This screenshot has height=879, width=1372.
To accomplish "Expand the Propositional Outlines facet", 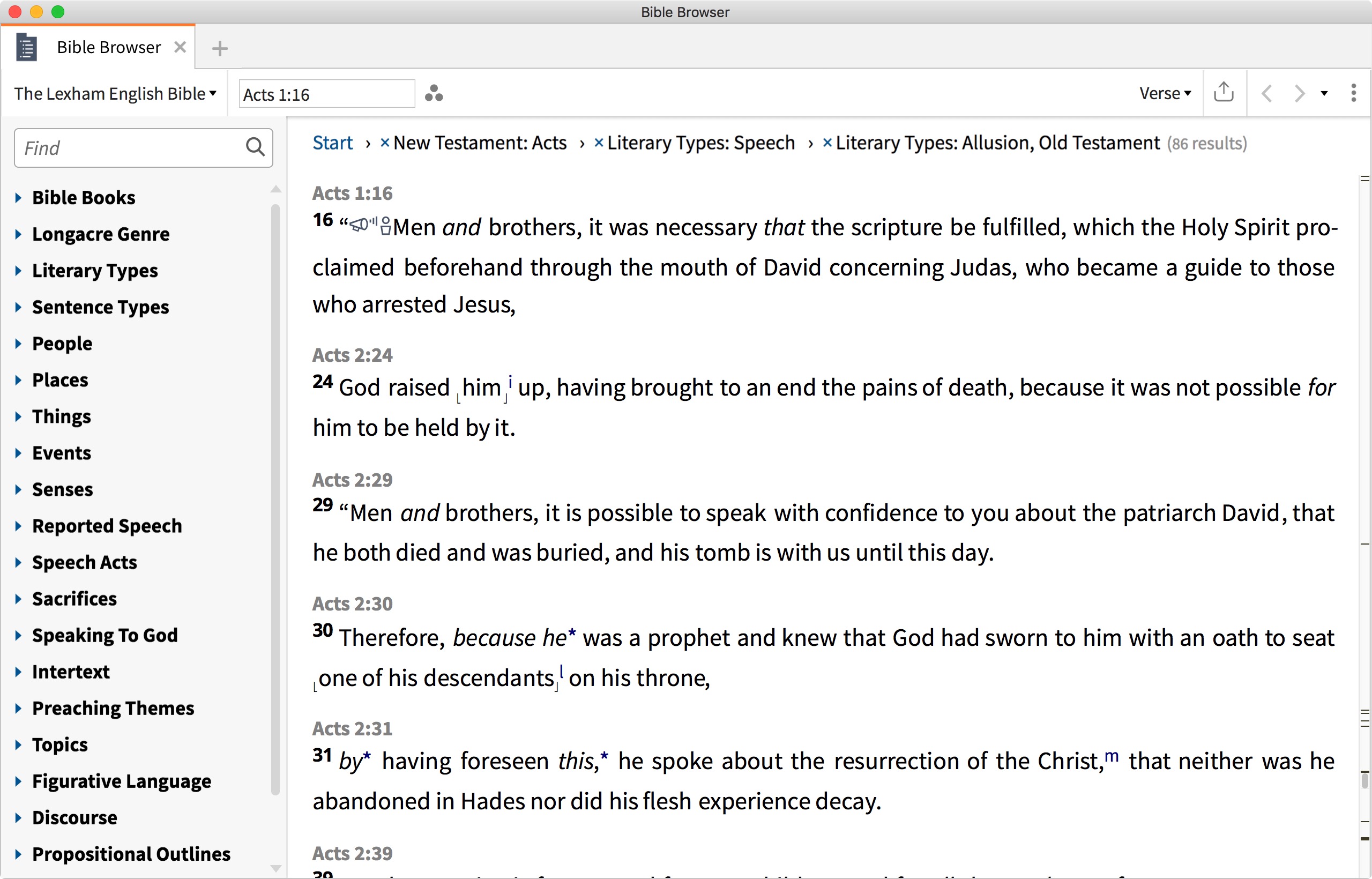I will click(x=18, y=854).
